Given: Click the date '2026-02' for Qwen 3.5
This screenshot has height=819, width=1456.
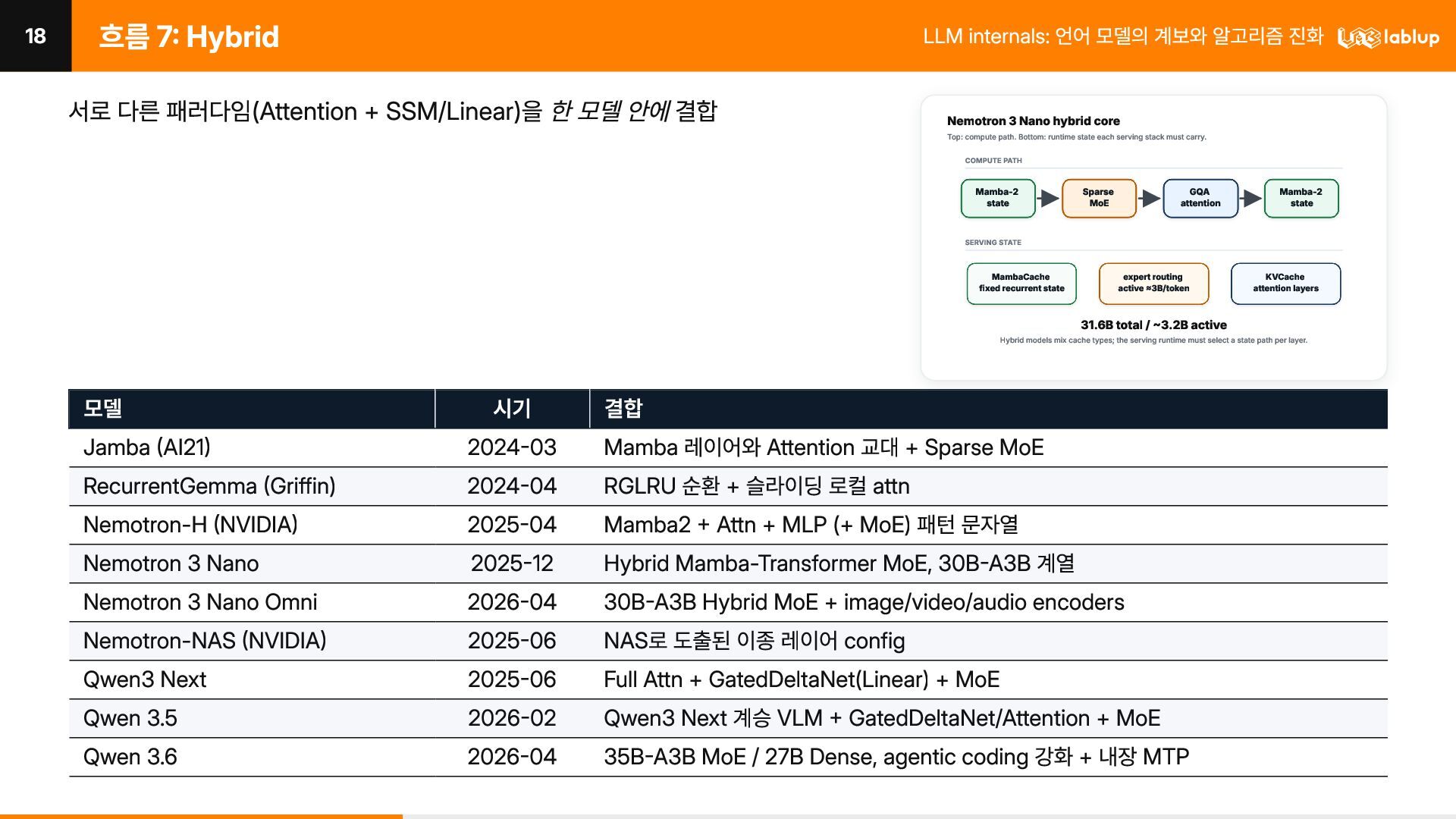Looking at the screenshot, I should point(512,718).
